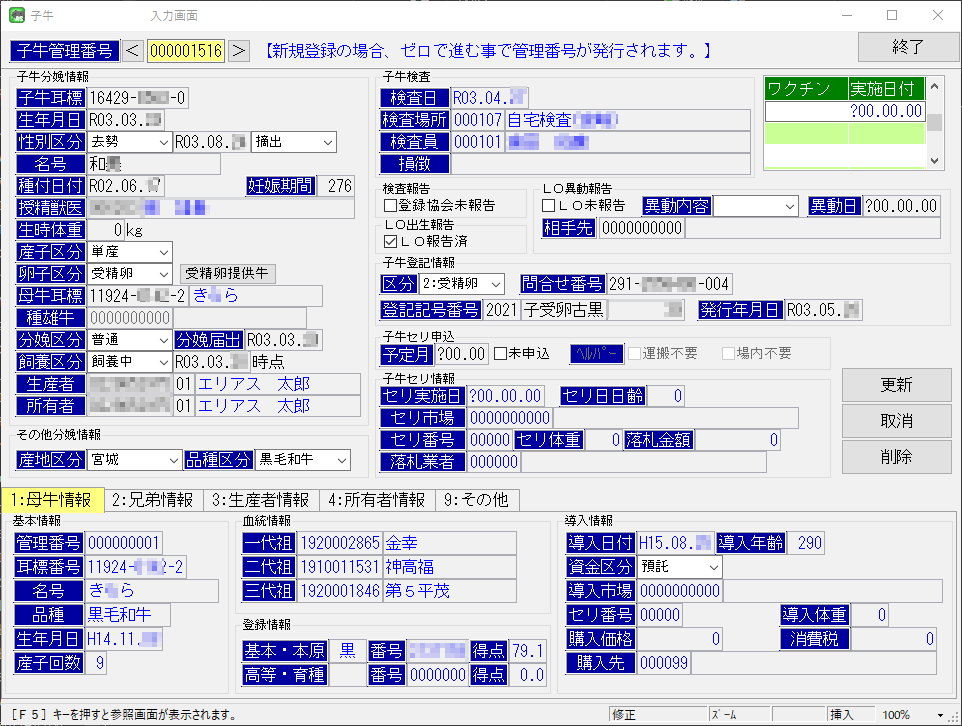Open 区分 dropdown showing 2:受精卵

(462, 284)
